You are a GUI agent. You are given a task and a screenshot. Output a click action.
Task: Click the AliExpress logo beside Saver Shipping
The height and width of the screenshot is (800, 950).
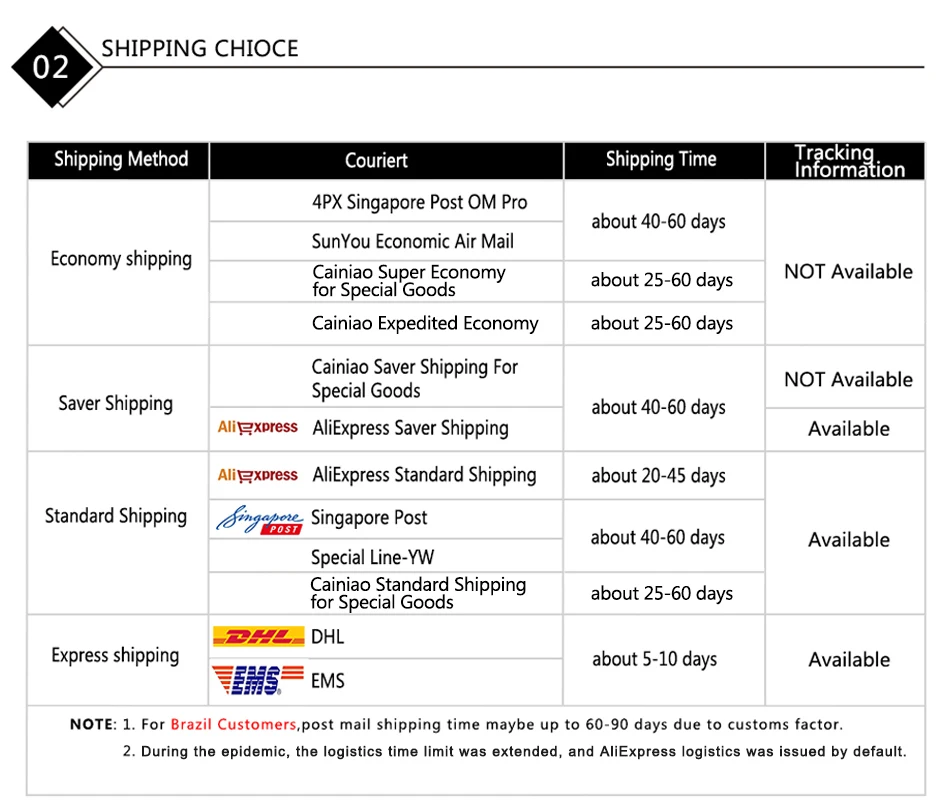(257, 427)
